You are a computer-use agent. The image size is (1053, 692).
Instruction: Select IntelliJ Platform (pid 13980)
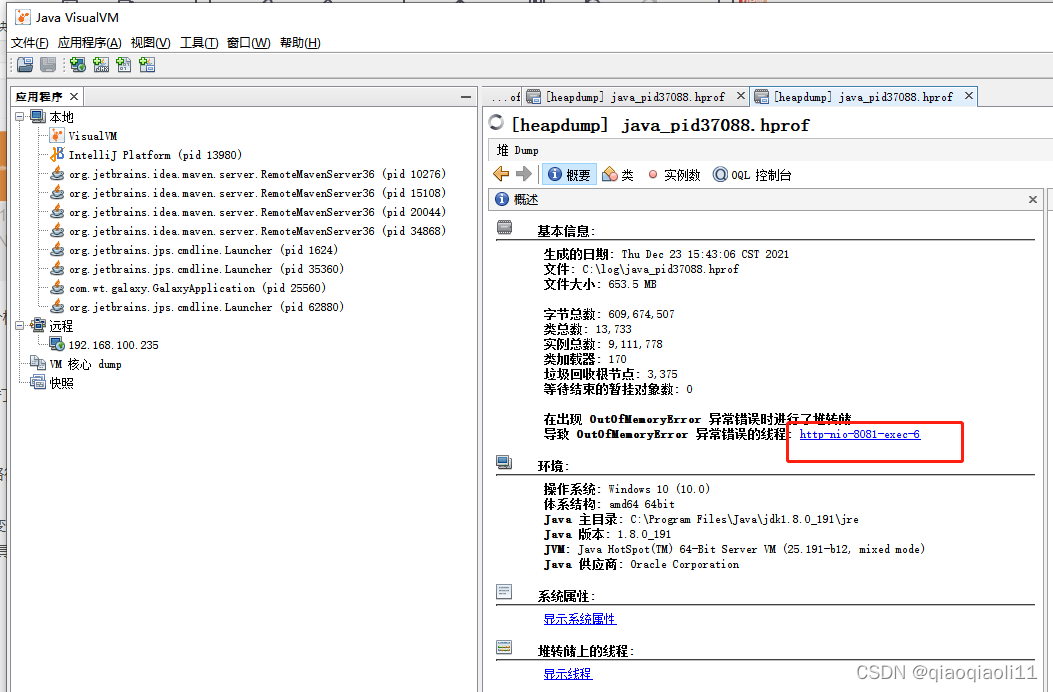(155, 155)
